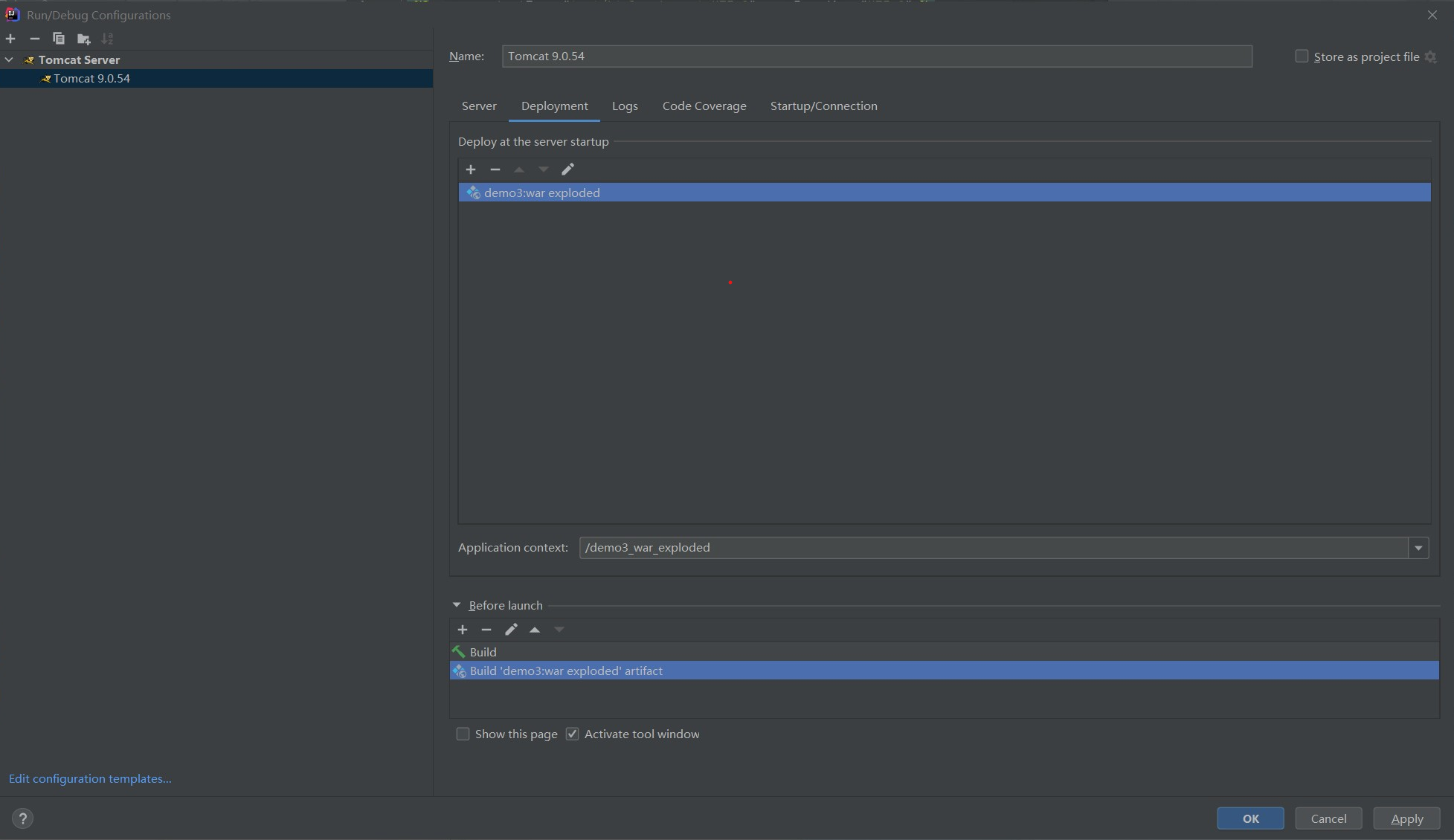
Task: Click the Apply button
Action: (x=1406, y=818)
